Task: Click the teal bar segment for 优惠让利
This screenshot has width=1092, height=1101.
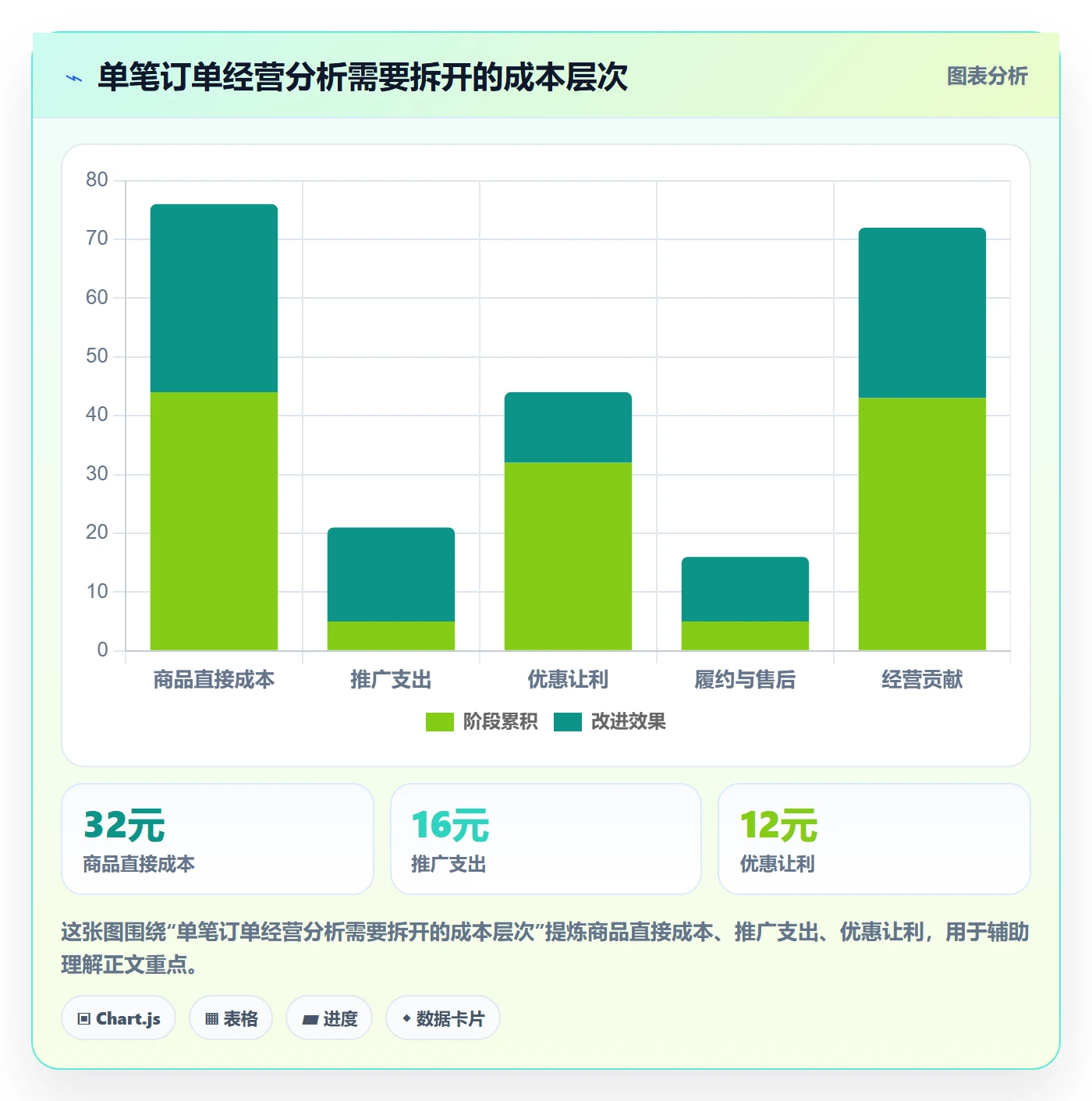Action: coord(568,427)
